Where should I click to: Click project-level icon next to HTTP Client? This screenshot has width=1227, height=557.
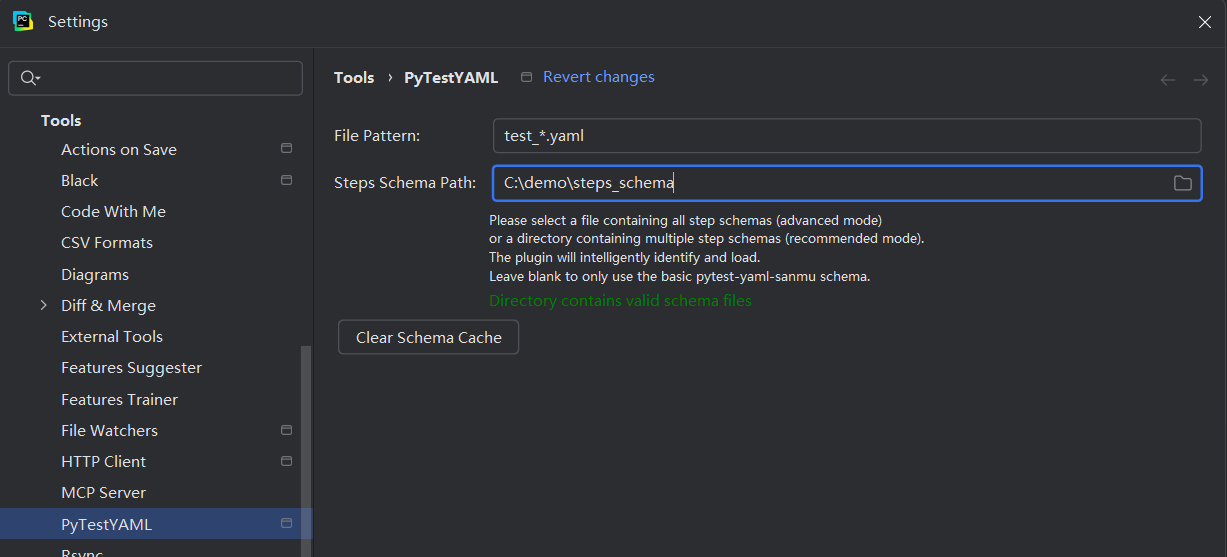click(286, 461)
